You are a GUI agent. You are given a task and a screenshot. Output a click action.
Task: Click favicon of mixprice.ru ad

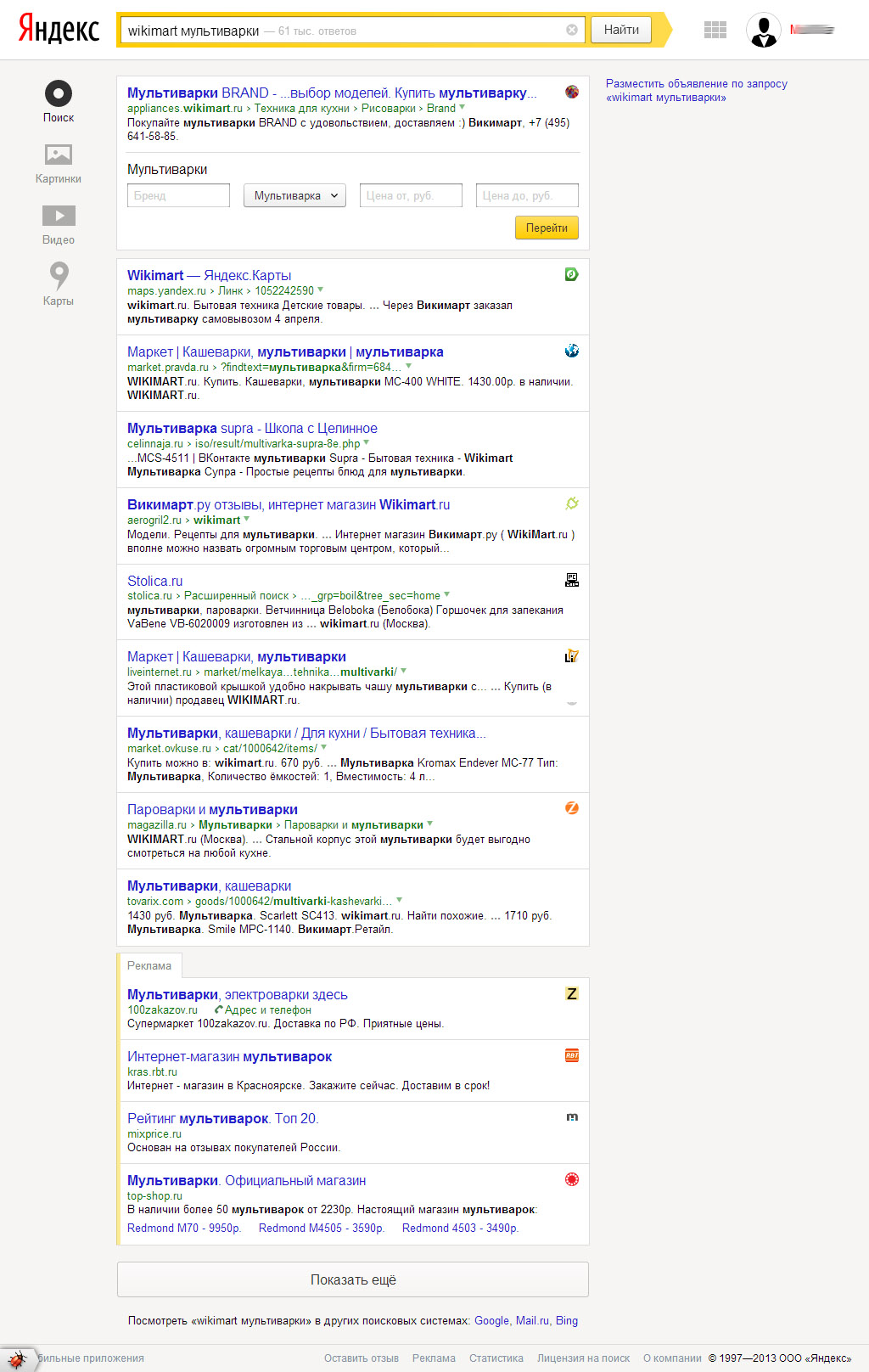pyautogui.click(x=572, y=1117)
